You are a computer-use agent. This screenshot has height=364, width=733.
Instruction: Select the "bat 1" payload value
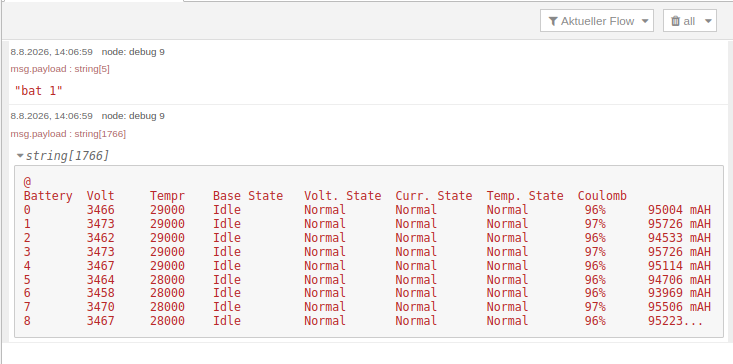point(38,91)
